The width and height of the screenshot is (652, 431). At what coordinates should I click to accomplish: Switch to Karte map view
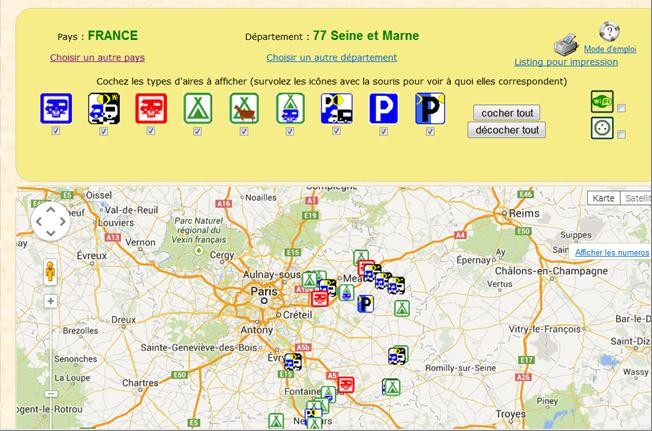point(604,198)
